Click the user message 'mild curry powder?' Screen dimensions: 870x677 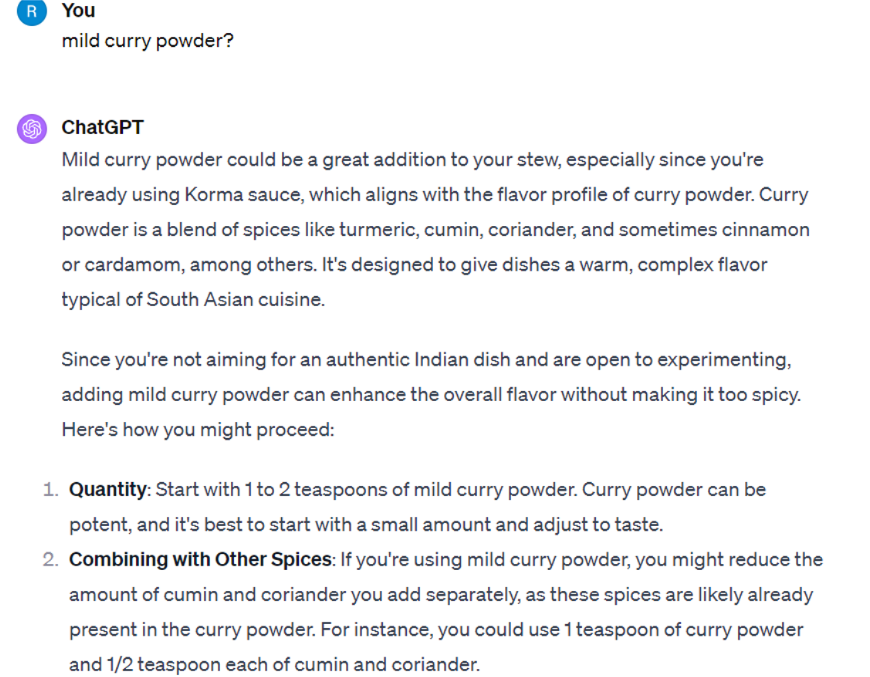point(148,41)
